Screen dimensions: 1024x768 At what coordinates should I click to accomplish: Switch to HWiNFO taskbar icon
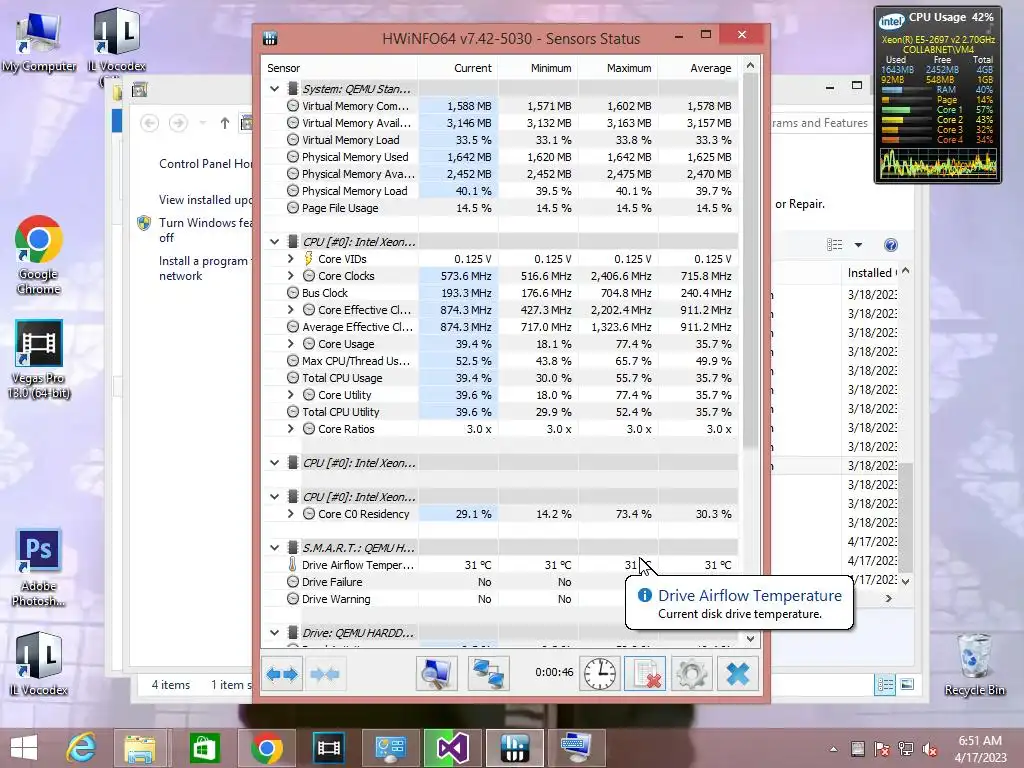[x=515, y=748]
